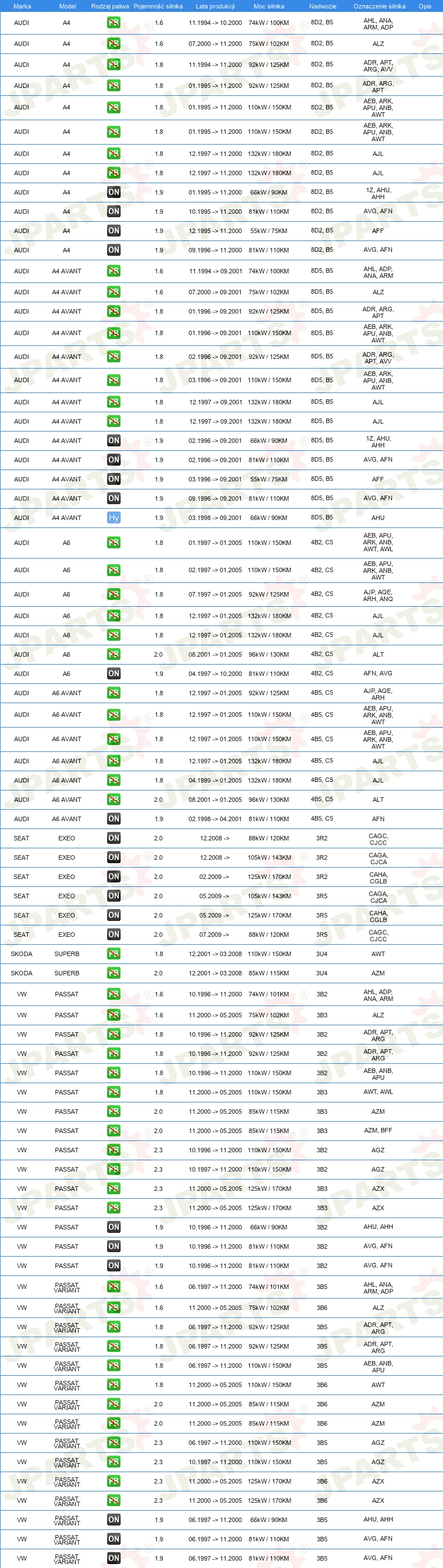443x1568 pixels.
Task: Click the Moc silnika column header
Action: coord(269,6)
